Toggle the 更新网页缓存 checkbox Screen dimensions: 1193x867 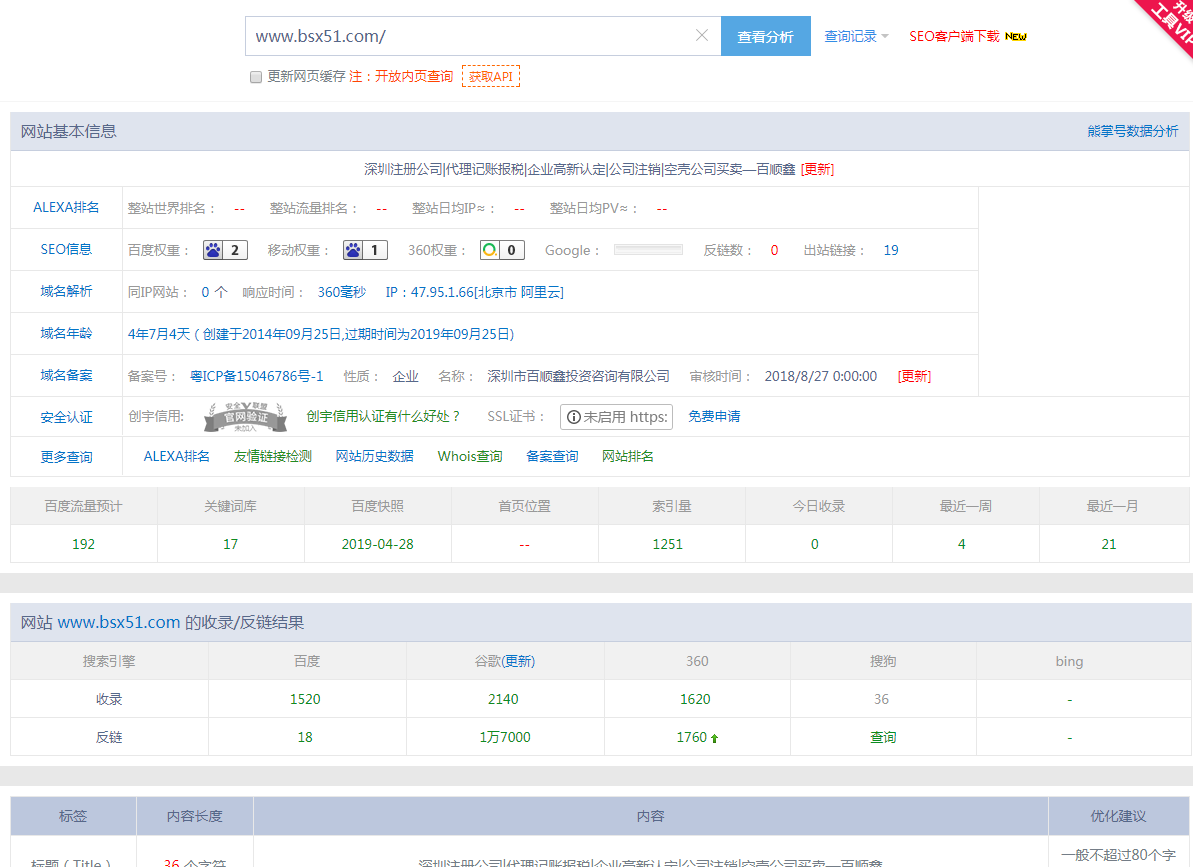(x=256, y=77)
